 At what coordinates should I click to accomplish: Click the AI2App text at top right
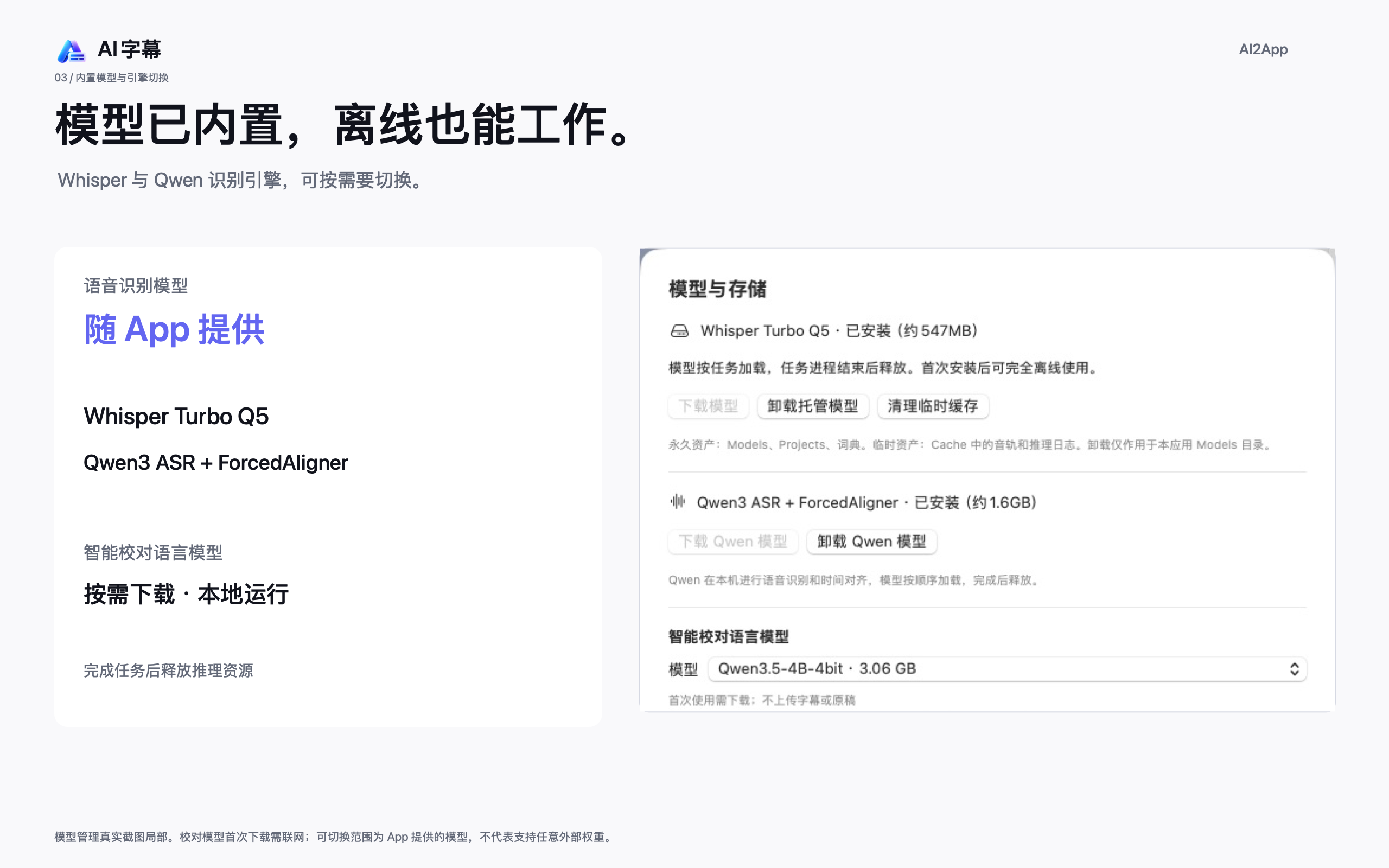(x=1263, y=49)
